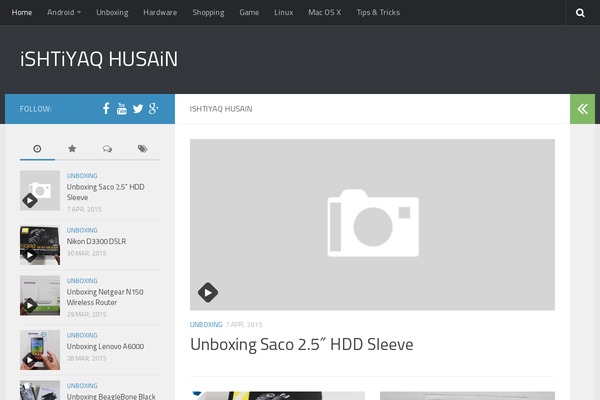Click the ISHTIYAQ HUSAIN page heading text
This screenshot has height=400, width=600.
[221, 109]
